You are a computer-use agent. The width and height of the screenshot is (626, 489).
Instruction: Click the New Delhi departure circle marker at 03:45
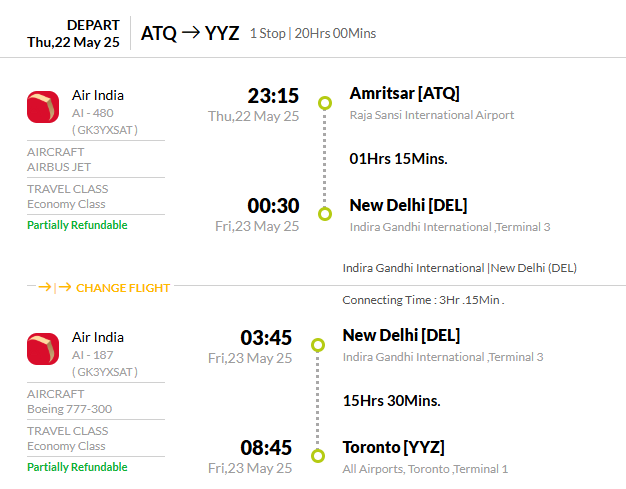tap(318, 345)
